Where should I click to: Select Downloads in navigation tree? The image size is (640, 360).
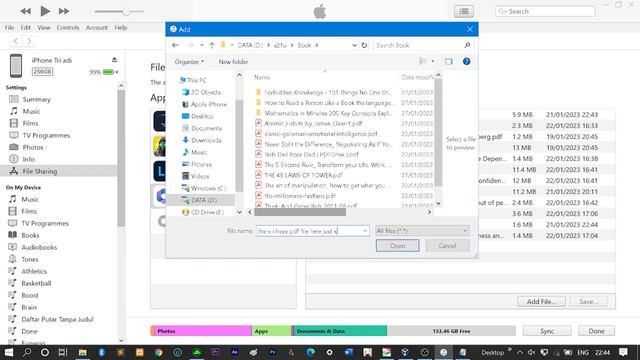[x=206, y=140]
